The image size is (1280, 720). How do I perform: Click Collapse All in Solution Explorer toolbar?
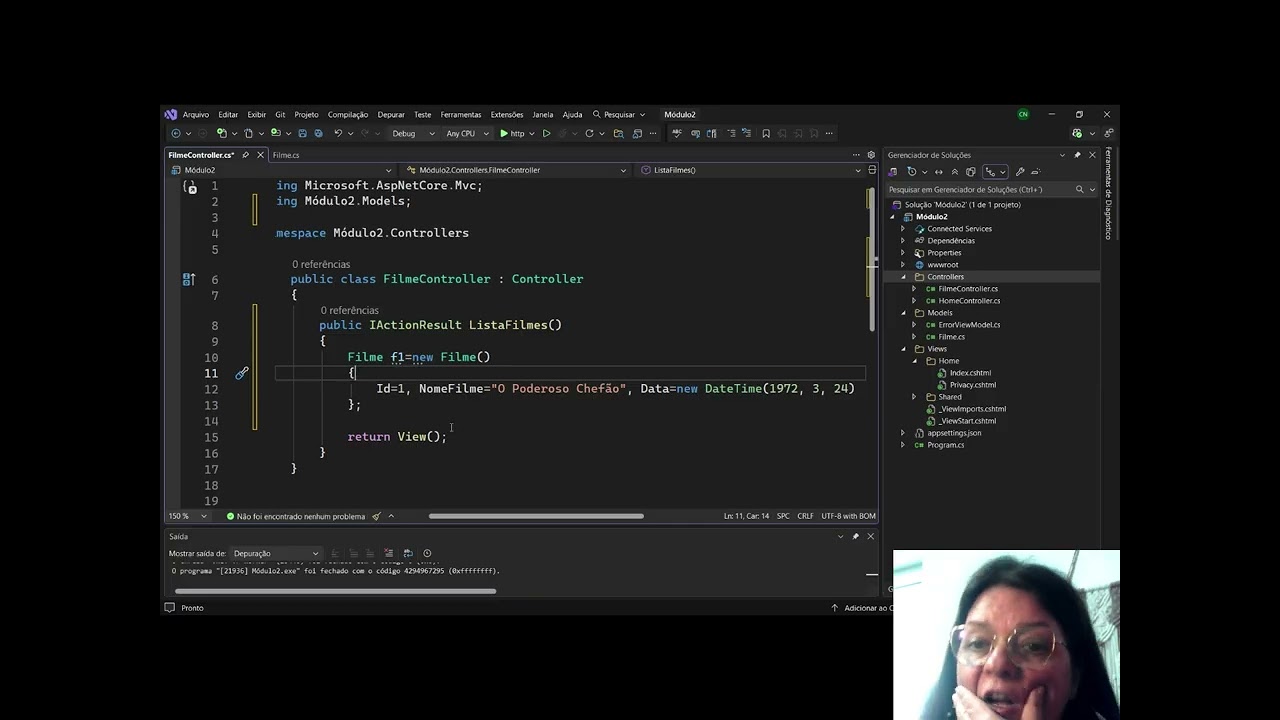[954, 172]
